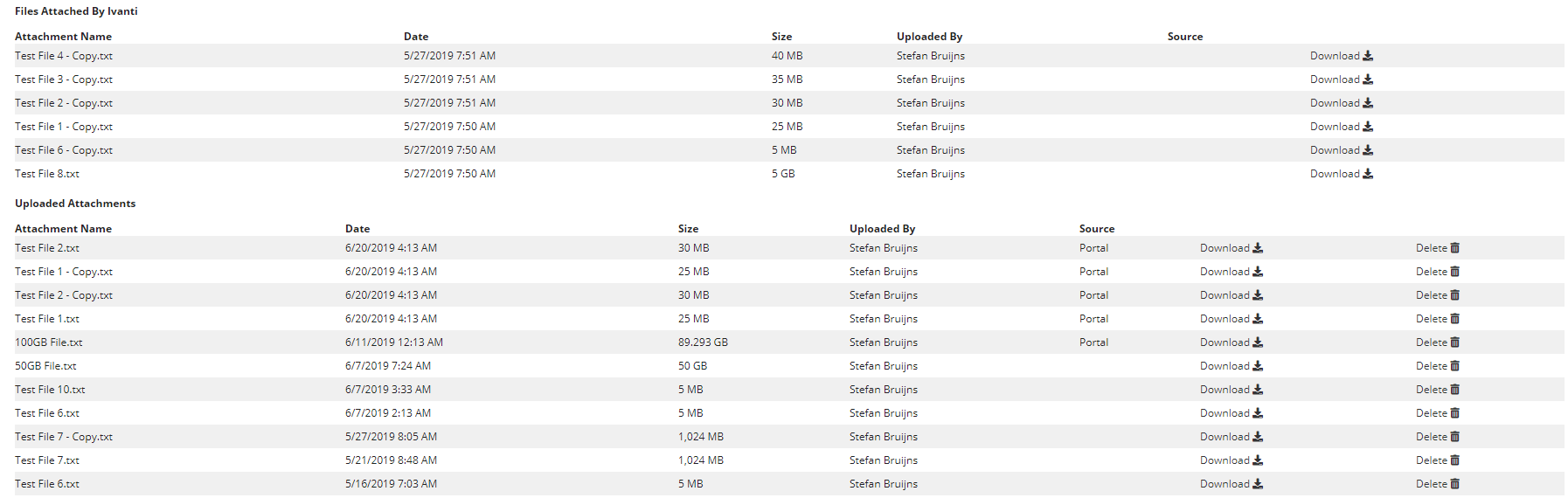Click Download link for 50GB File.txt
The height and width of the screenshot is (498, 1568).
tap(1225, 366)
